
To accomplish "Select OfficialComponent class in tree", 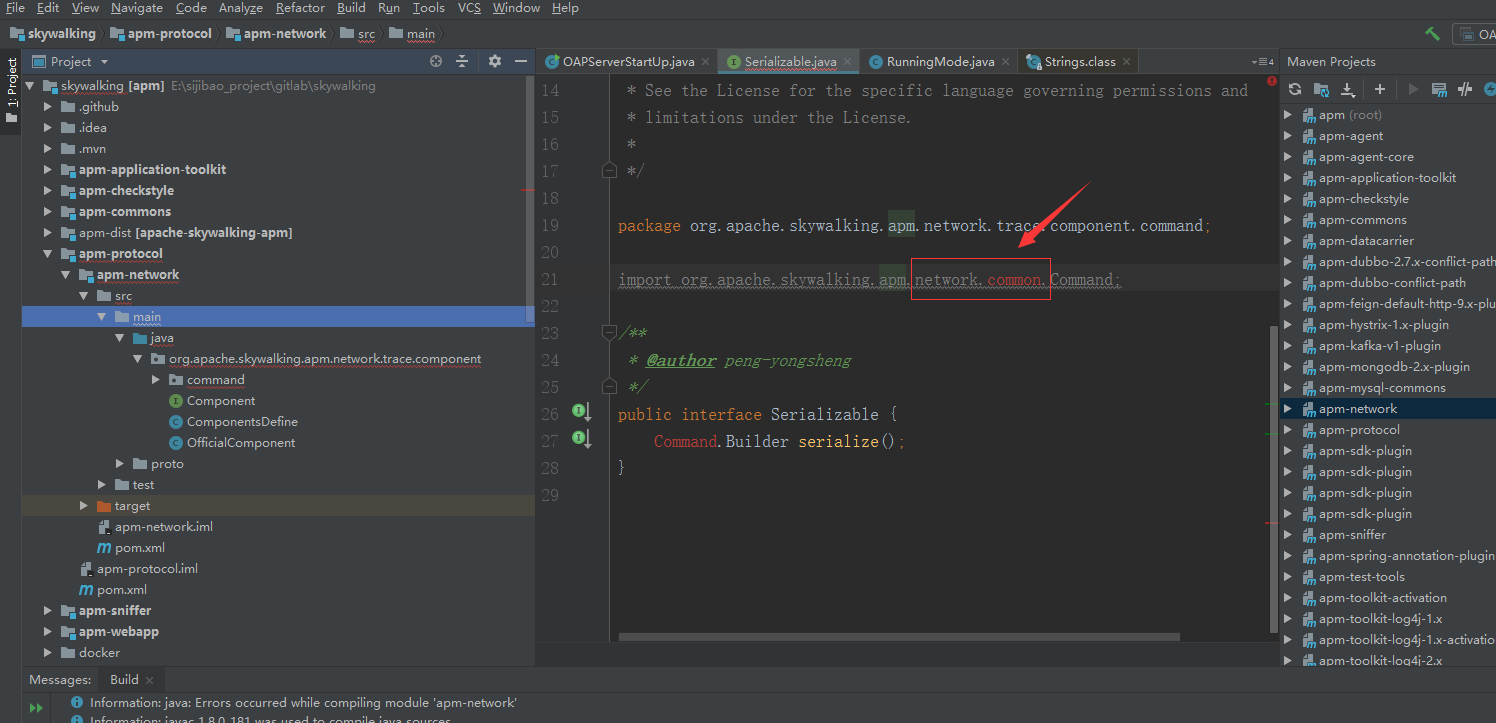I will coord(240,442).
